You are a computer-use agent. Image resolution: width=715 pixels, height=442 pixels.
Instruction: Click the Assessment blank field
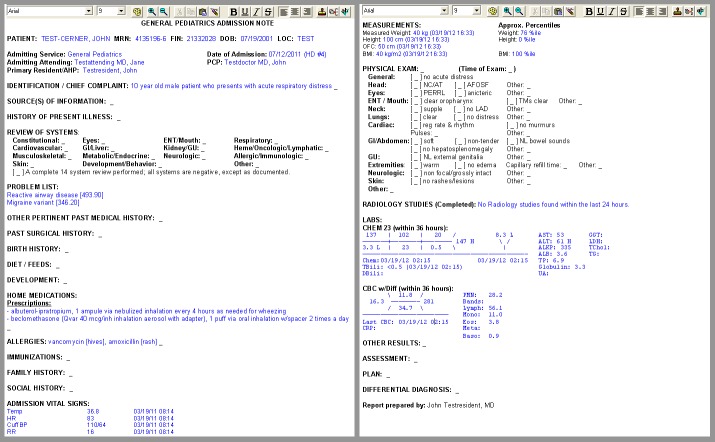tap(415, 359)
